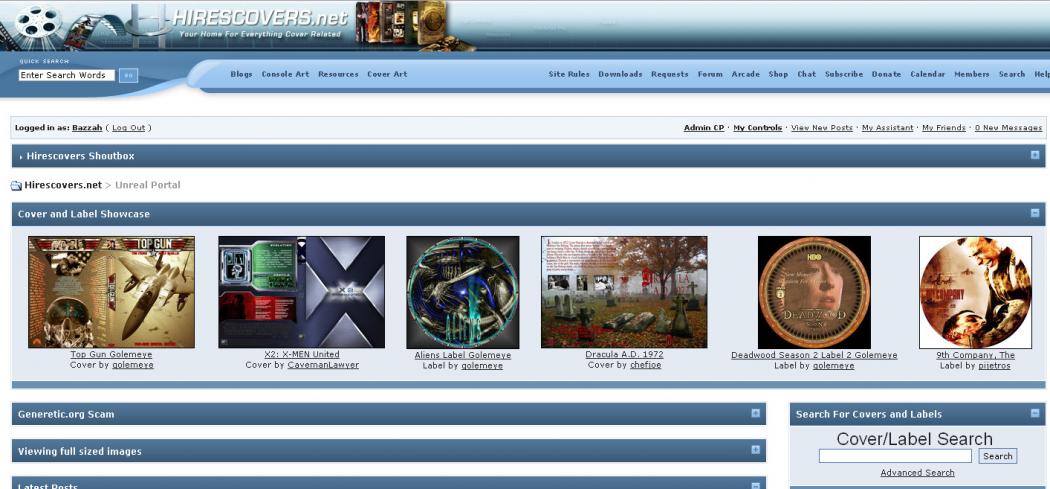Open the Downloads navigation link
Viewport: 1050px width, 489px height.
click(x=620, y=74)
